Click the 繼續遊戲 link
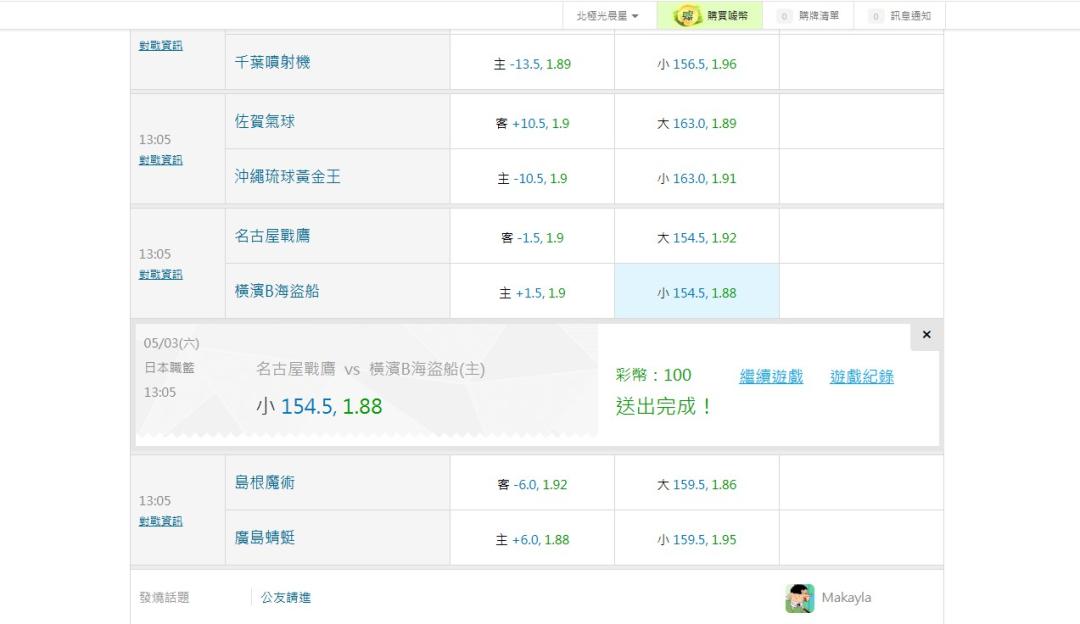 [x=771, y=377]
